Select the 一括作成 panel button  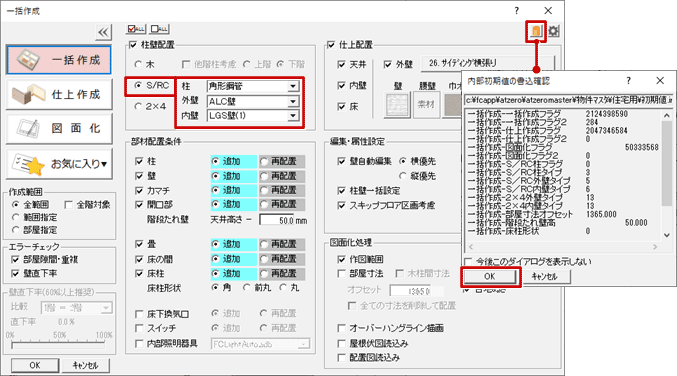point(59,60)
